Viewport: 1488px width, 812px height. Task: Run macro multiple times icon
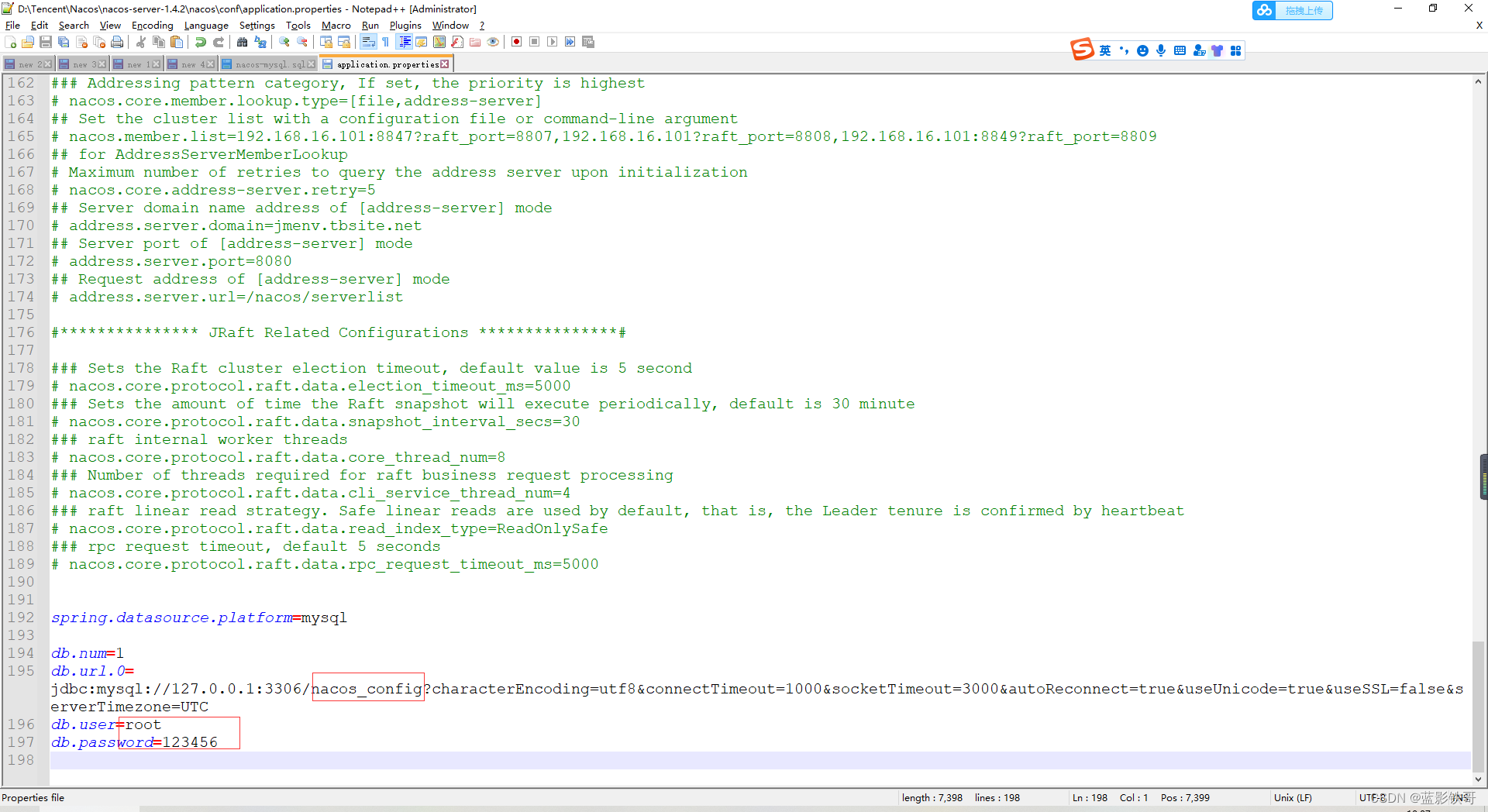click(570, 42)
